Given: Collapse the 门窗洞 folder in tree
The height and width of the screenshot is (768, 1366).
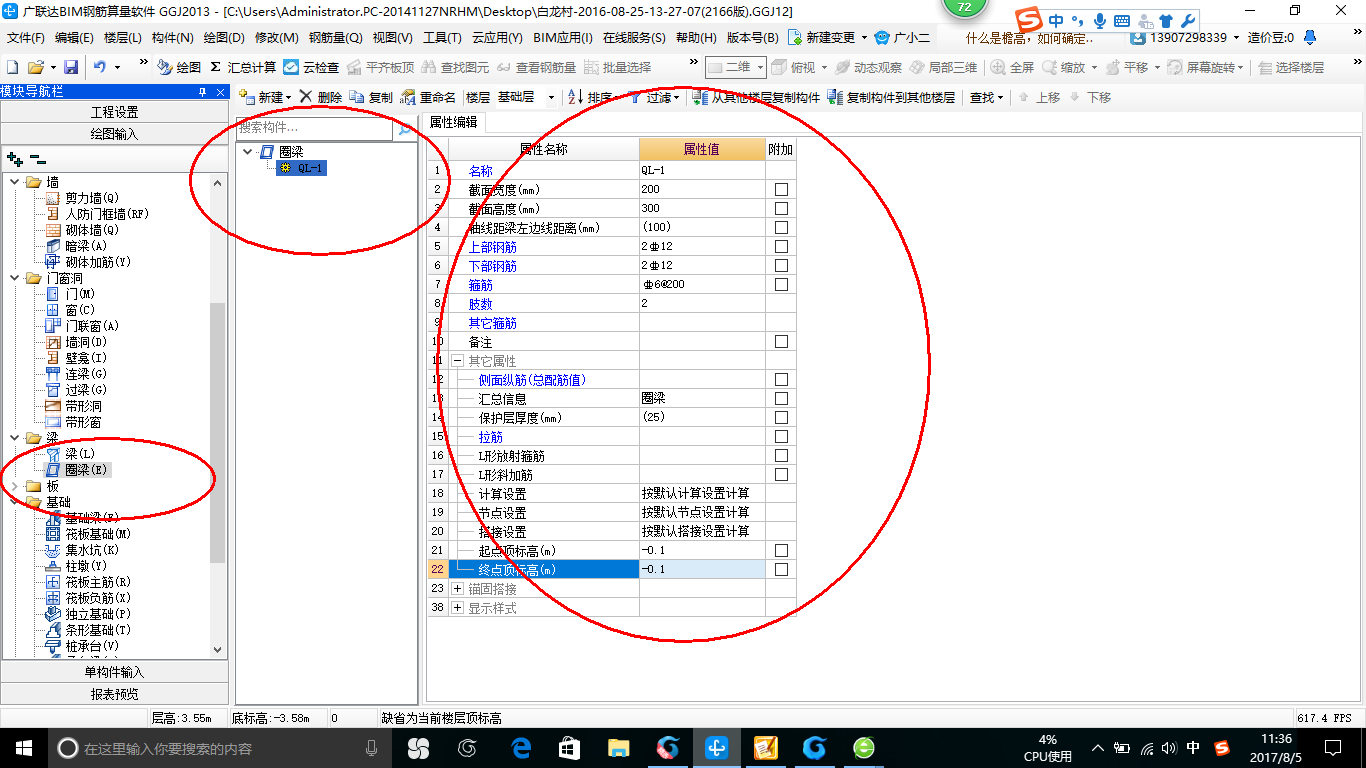Looking at the screenshot, I should click(x=14, y=278).
